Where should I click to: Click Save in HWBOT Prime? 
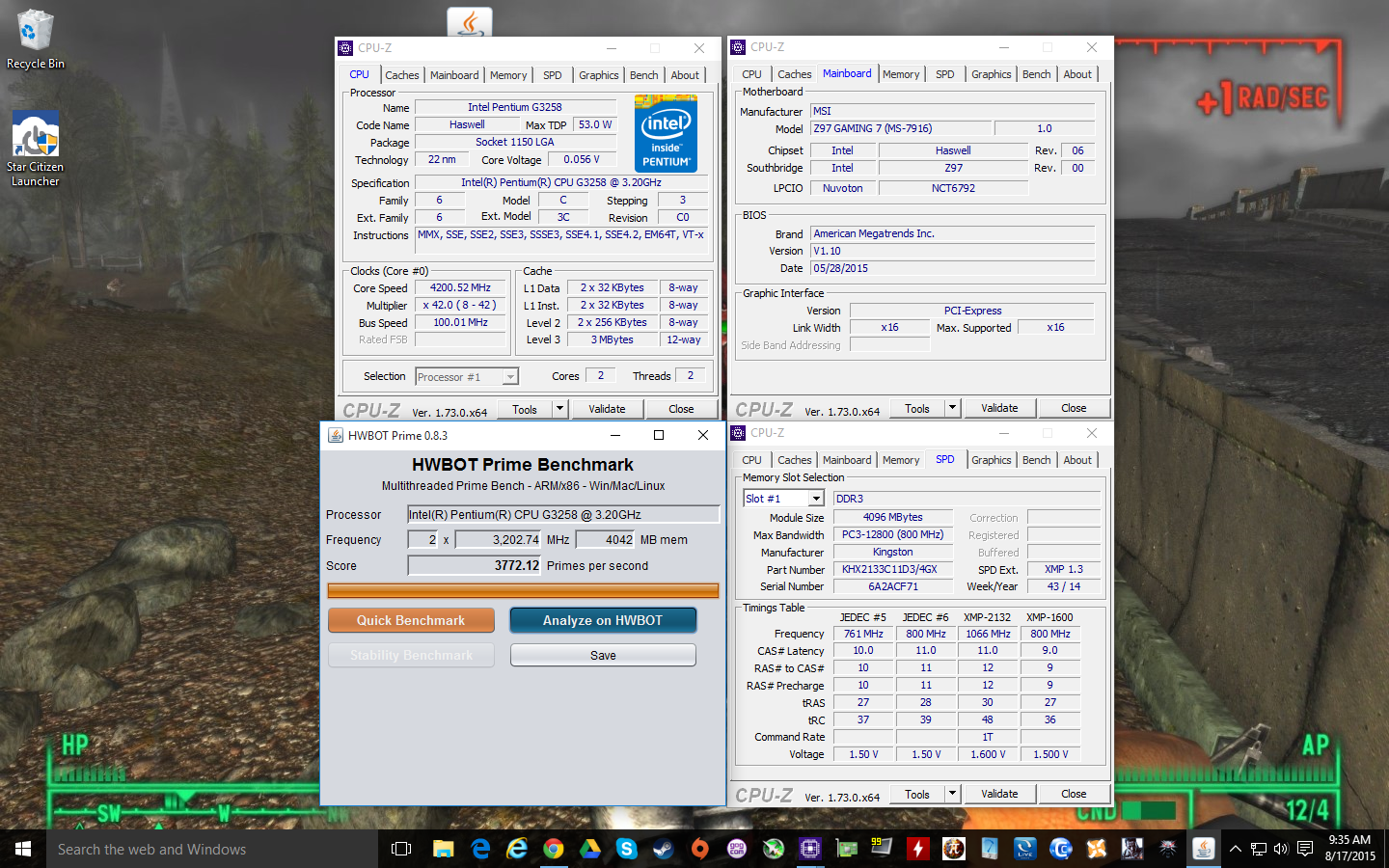603,655
